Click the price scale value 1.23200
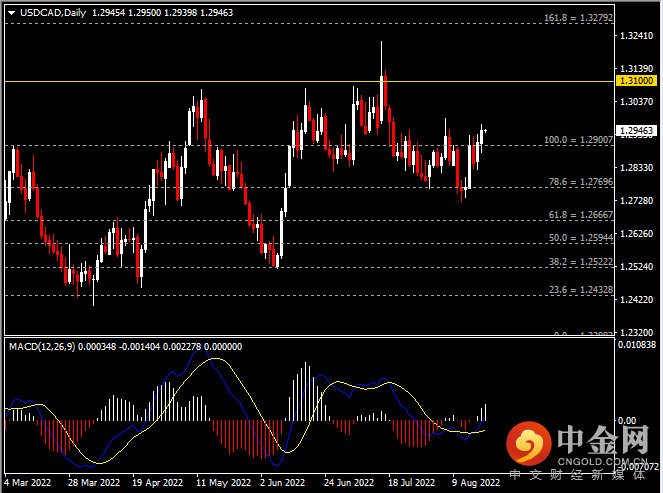 [636, 332]
